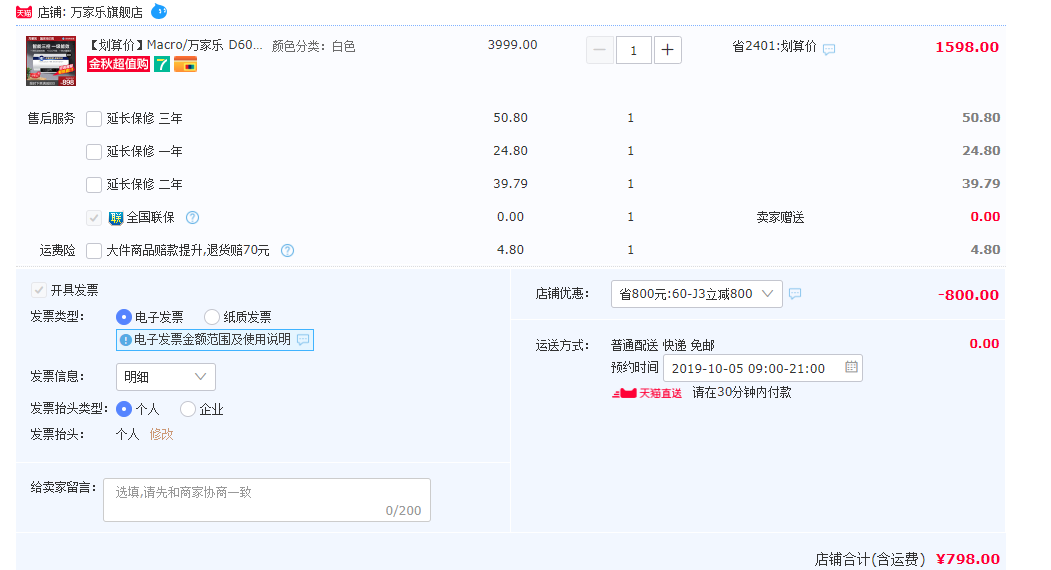
Task: Check the 延长保修 二年 checkbox
Action: 94,184
